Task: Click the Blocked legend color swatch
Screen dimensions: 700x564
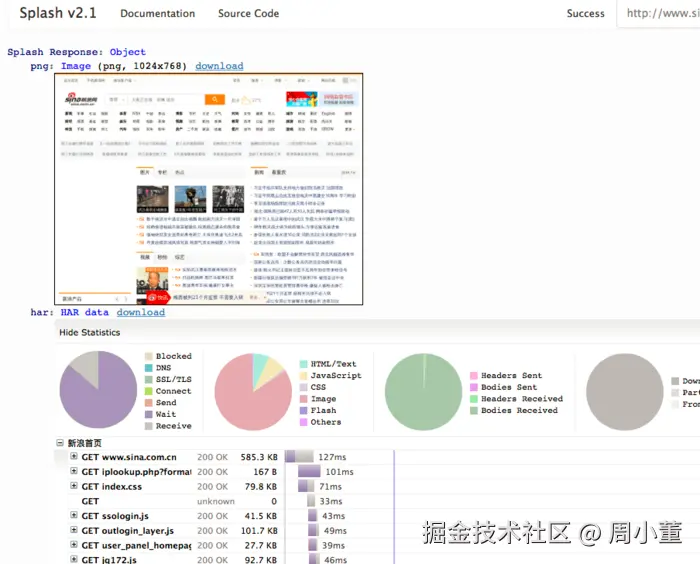Action: tap(149, 356)
